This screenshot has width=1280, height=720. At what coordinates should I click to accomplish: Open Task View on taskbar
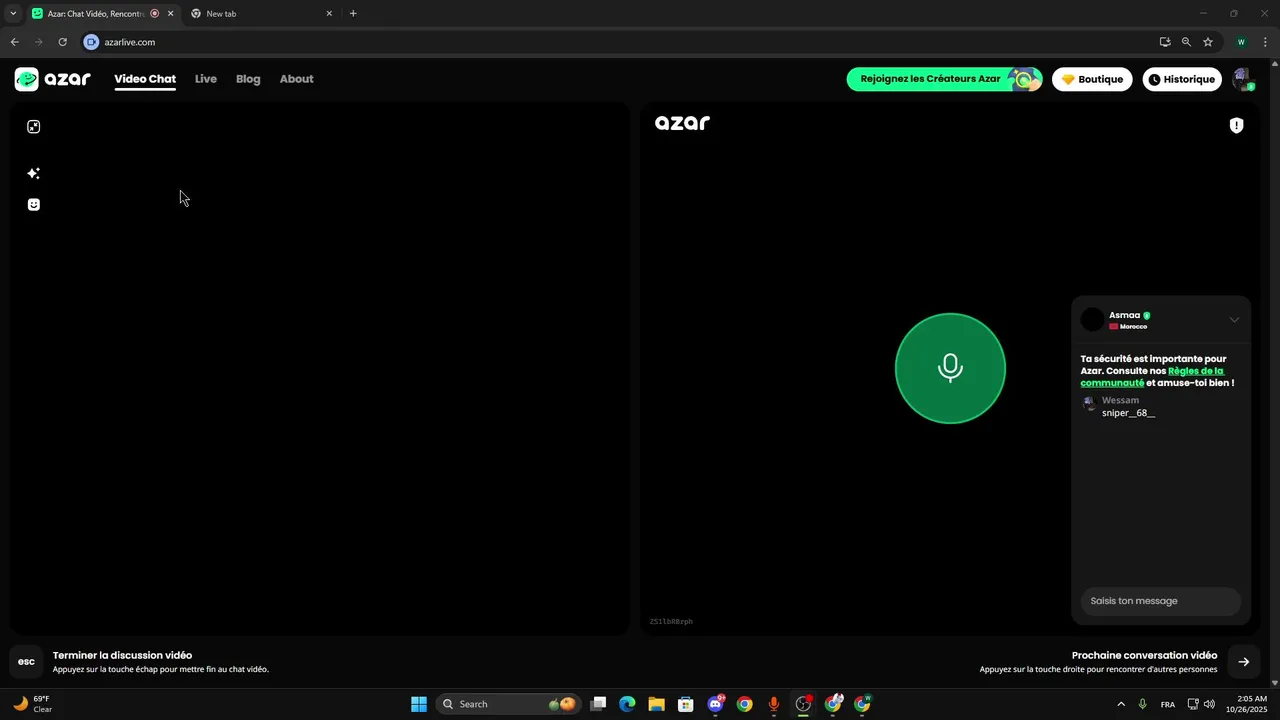pyautogui.click(x=598, y=704)
